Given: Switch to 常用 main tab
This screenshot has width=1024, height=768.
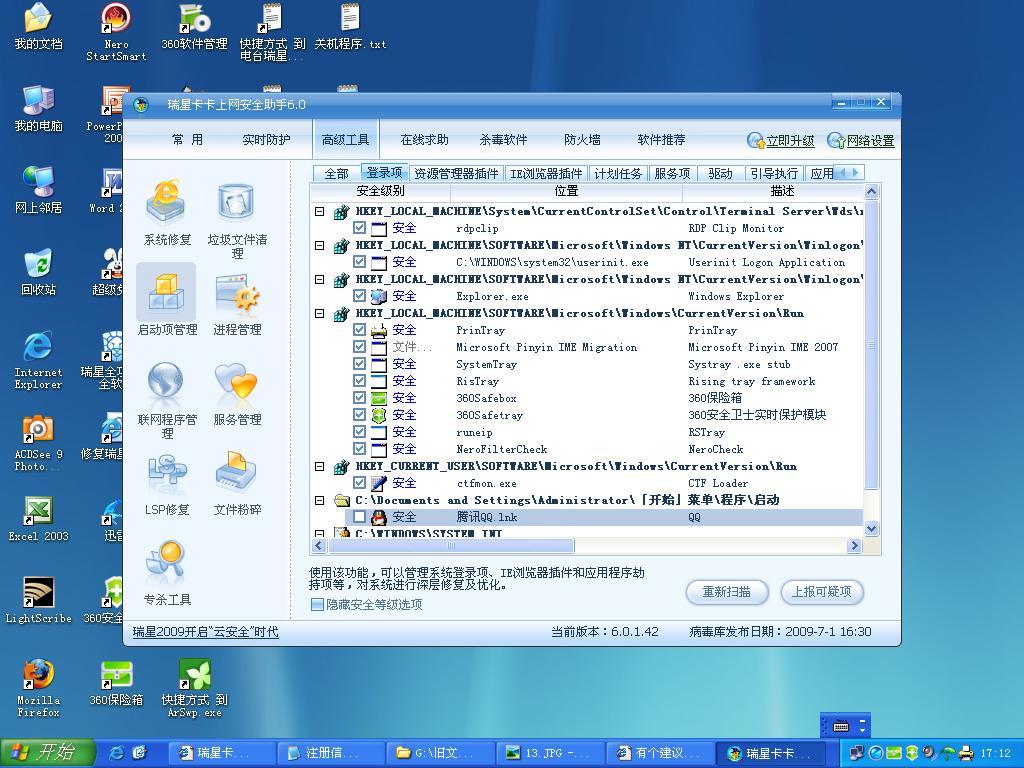Looking at the screenshot, I should [x=187, y=140].
